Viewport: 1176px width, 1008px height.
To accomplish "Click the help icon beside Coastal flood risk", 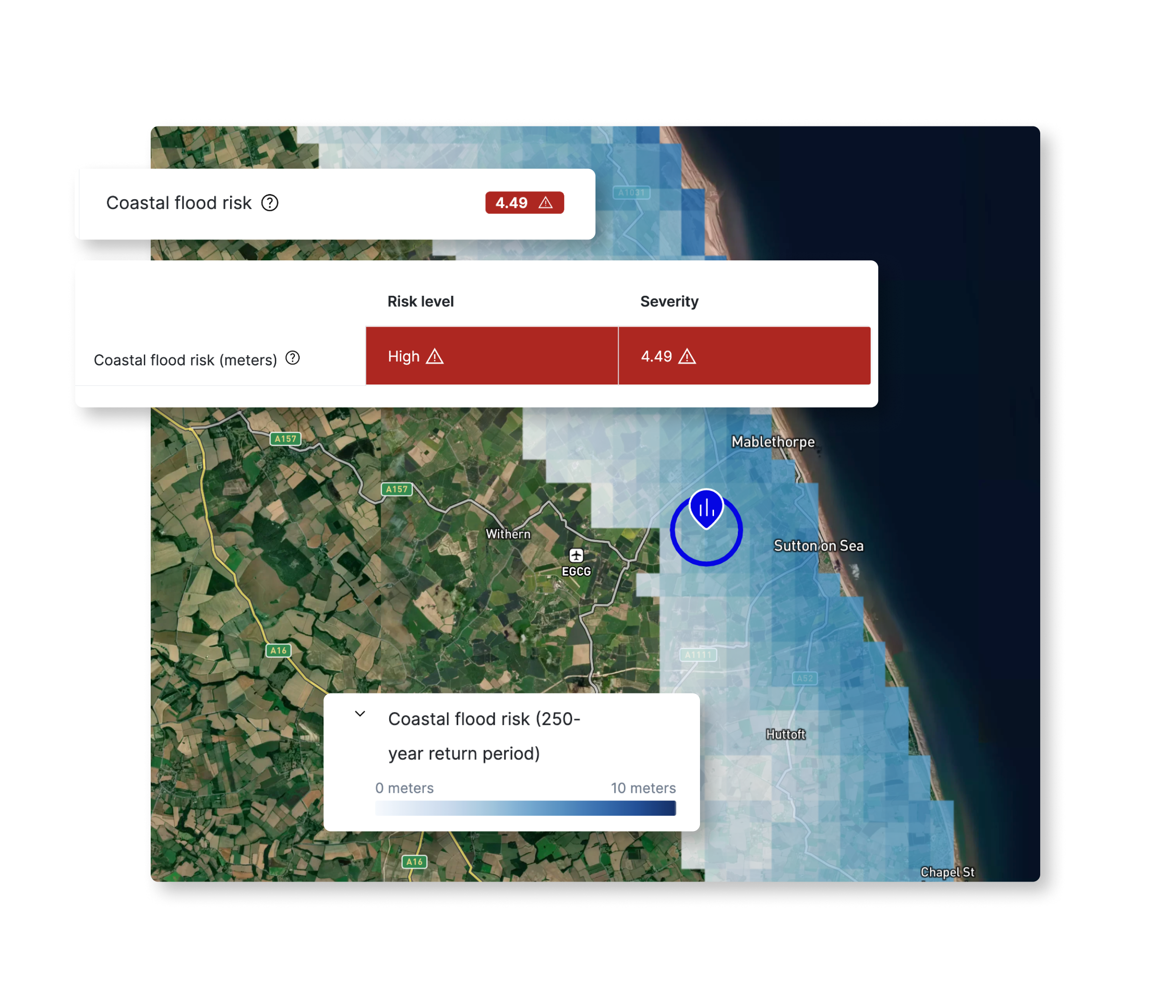I will click(270, 203).
